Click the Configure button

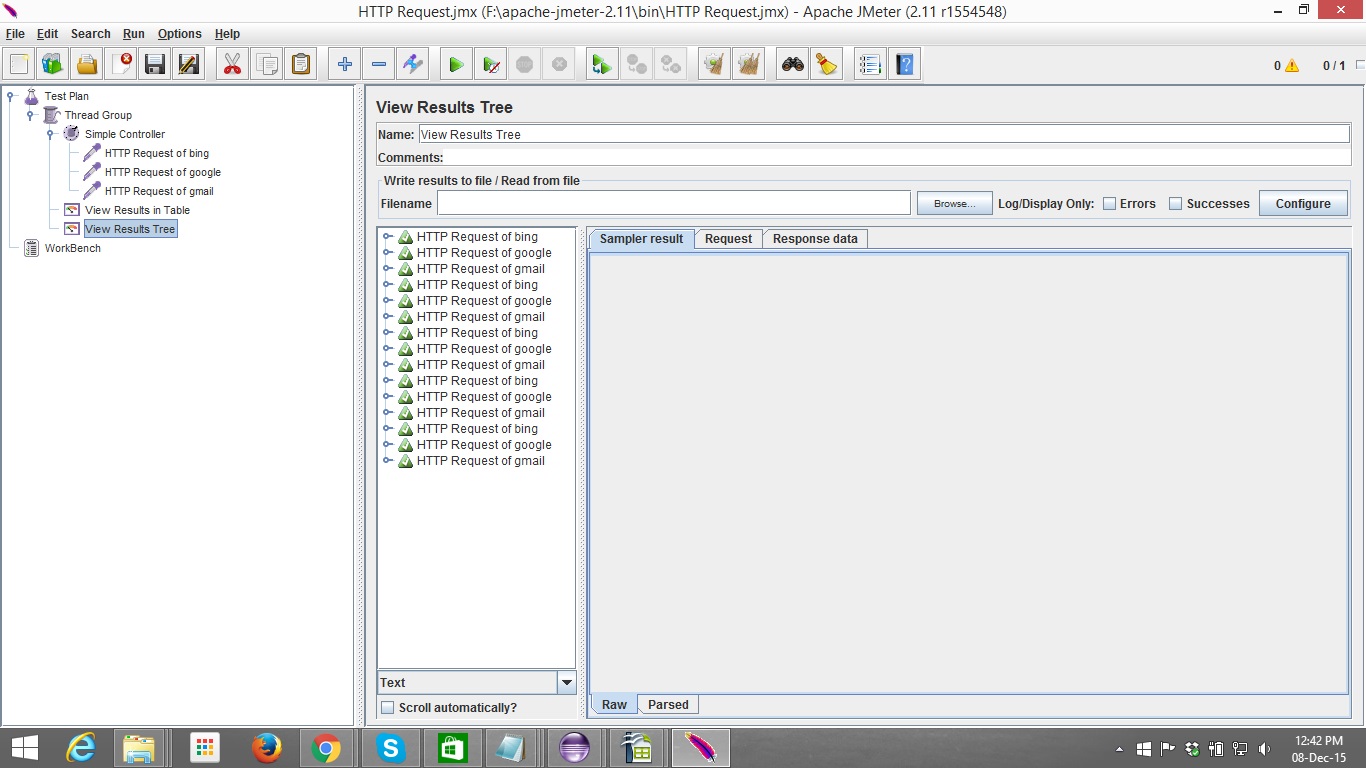(1303, 204)
